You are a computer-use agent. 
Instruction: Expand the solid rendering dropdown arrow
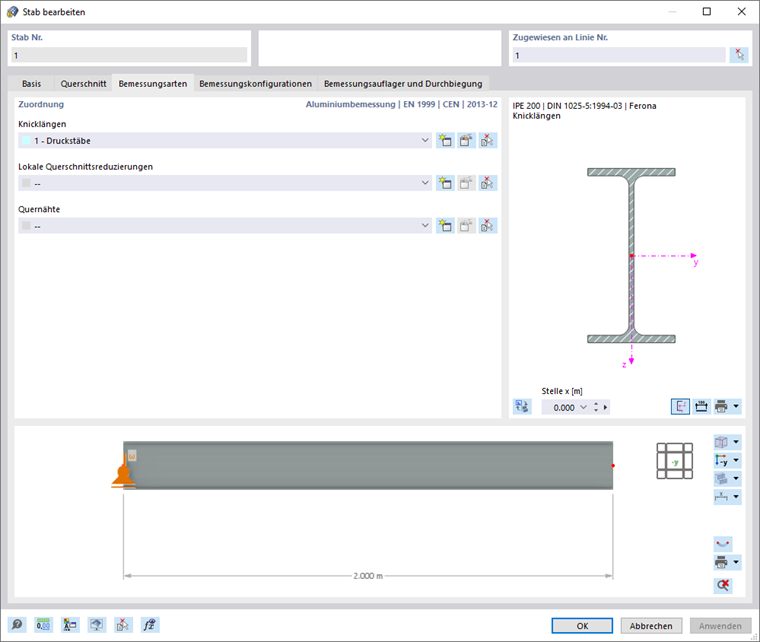pyautogui.click(x=736, y=478)
